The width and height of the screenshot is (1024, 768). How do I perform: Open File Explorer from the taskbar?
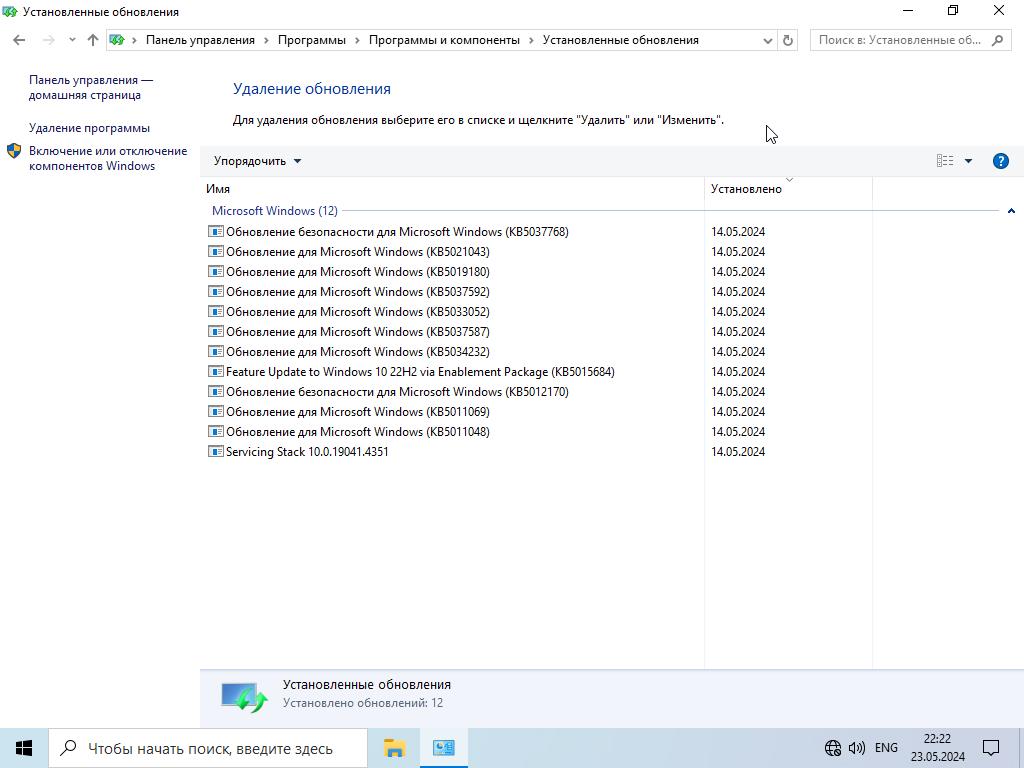tap(394, 748)
